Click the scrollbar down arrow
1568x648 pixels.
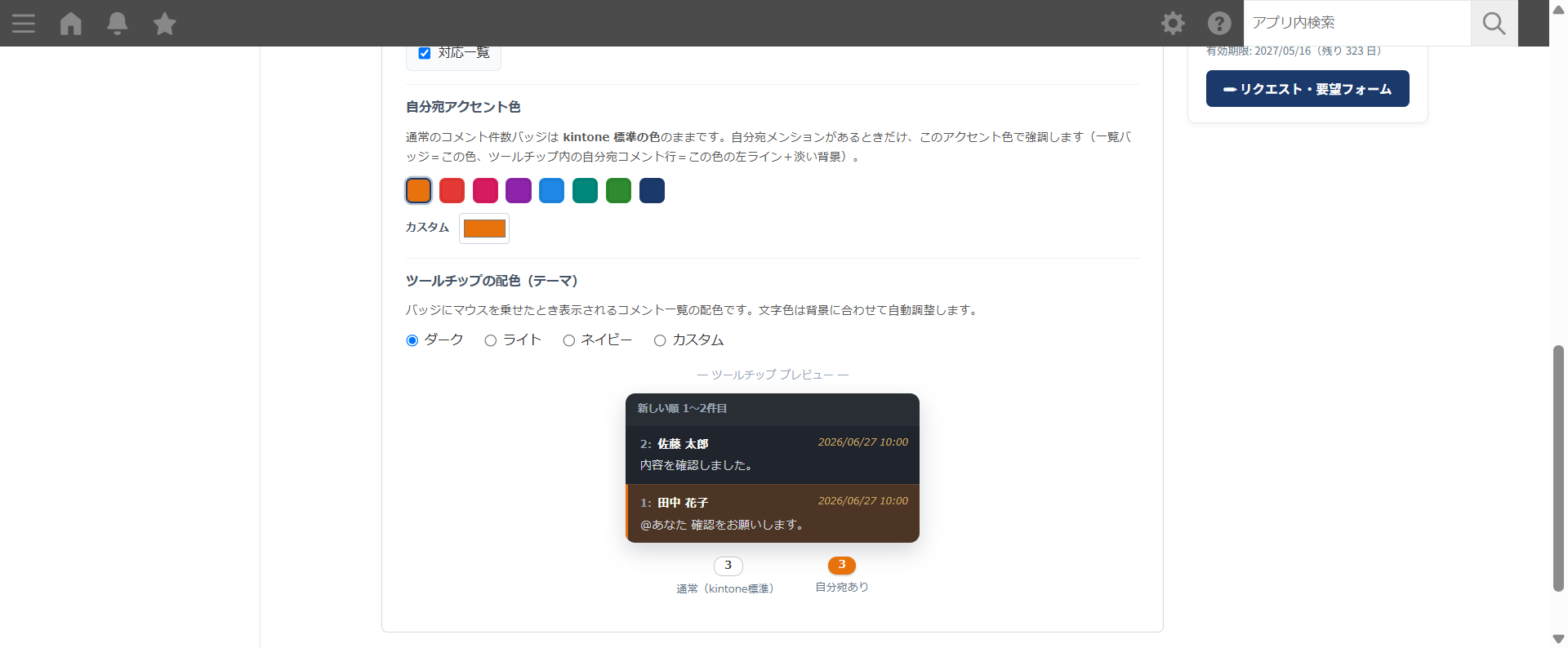[1558, 639]
